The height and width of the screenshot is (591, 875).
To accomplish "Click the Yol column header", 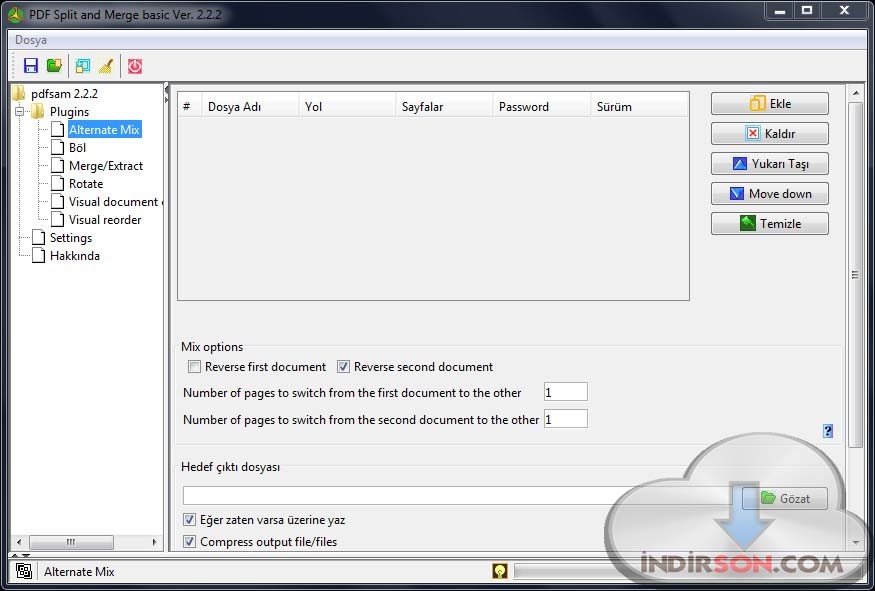I will pos(347,107).
